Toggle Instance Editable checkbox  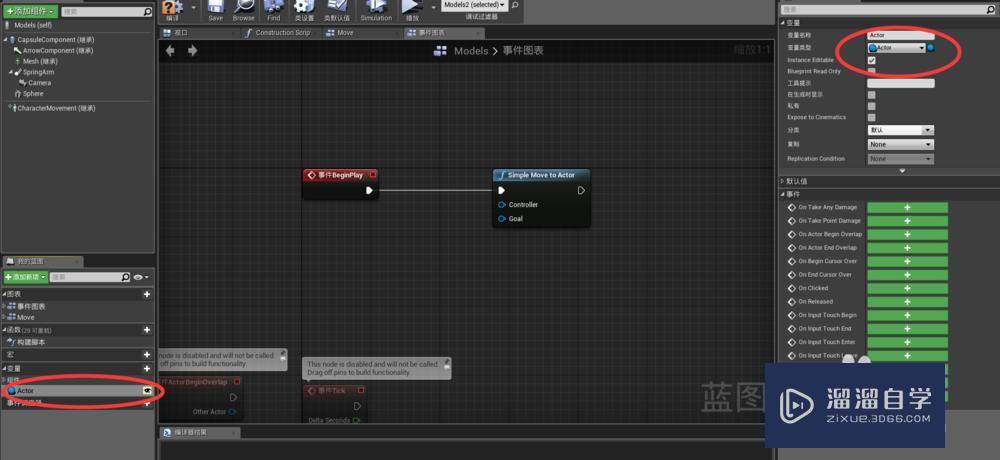pyautogui.click(x=872, y=60)
